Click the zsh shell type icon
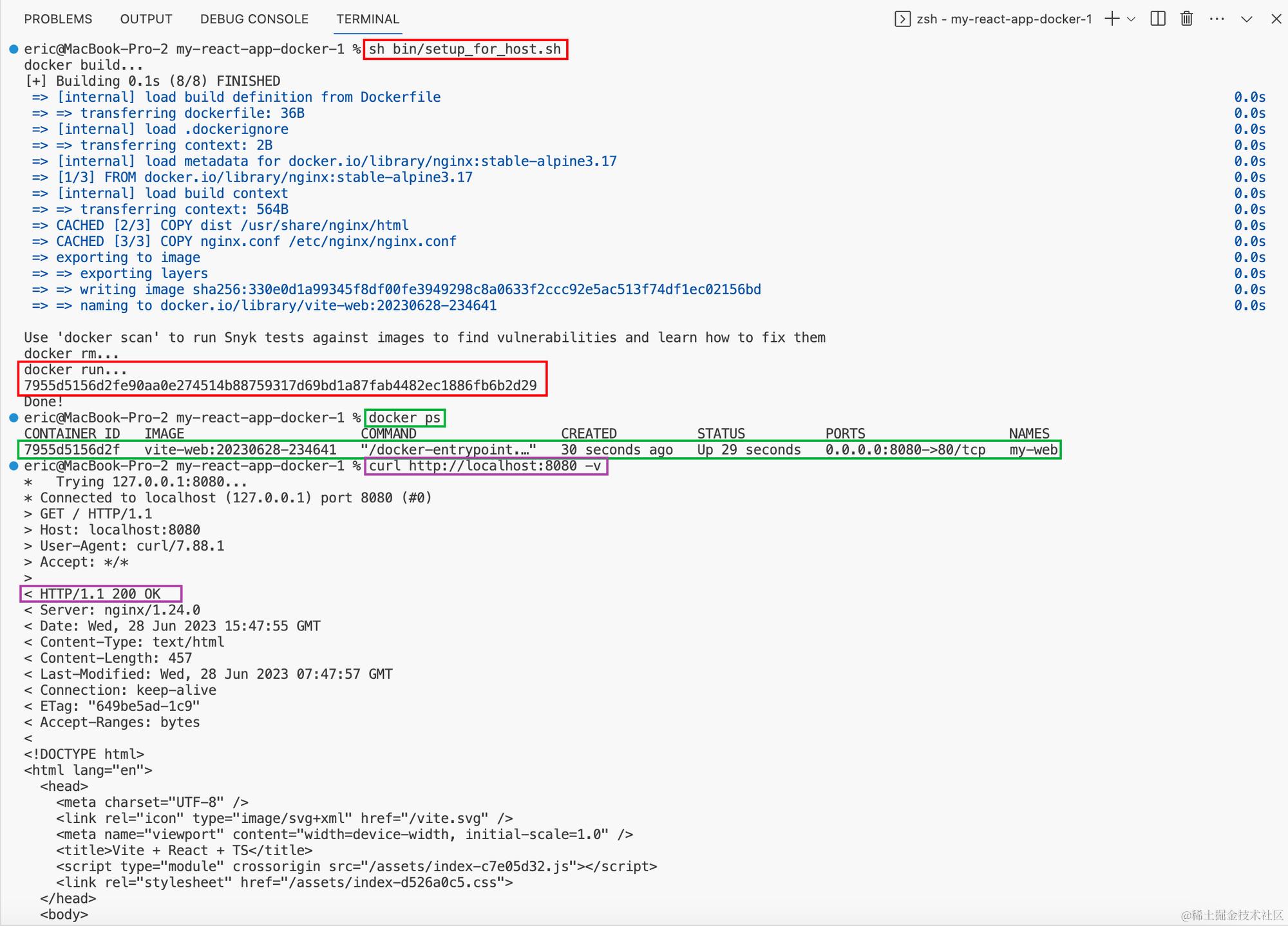The width and height of the screenshot is (1288, 926). point(902,19)
